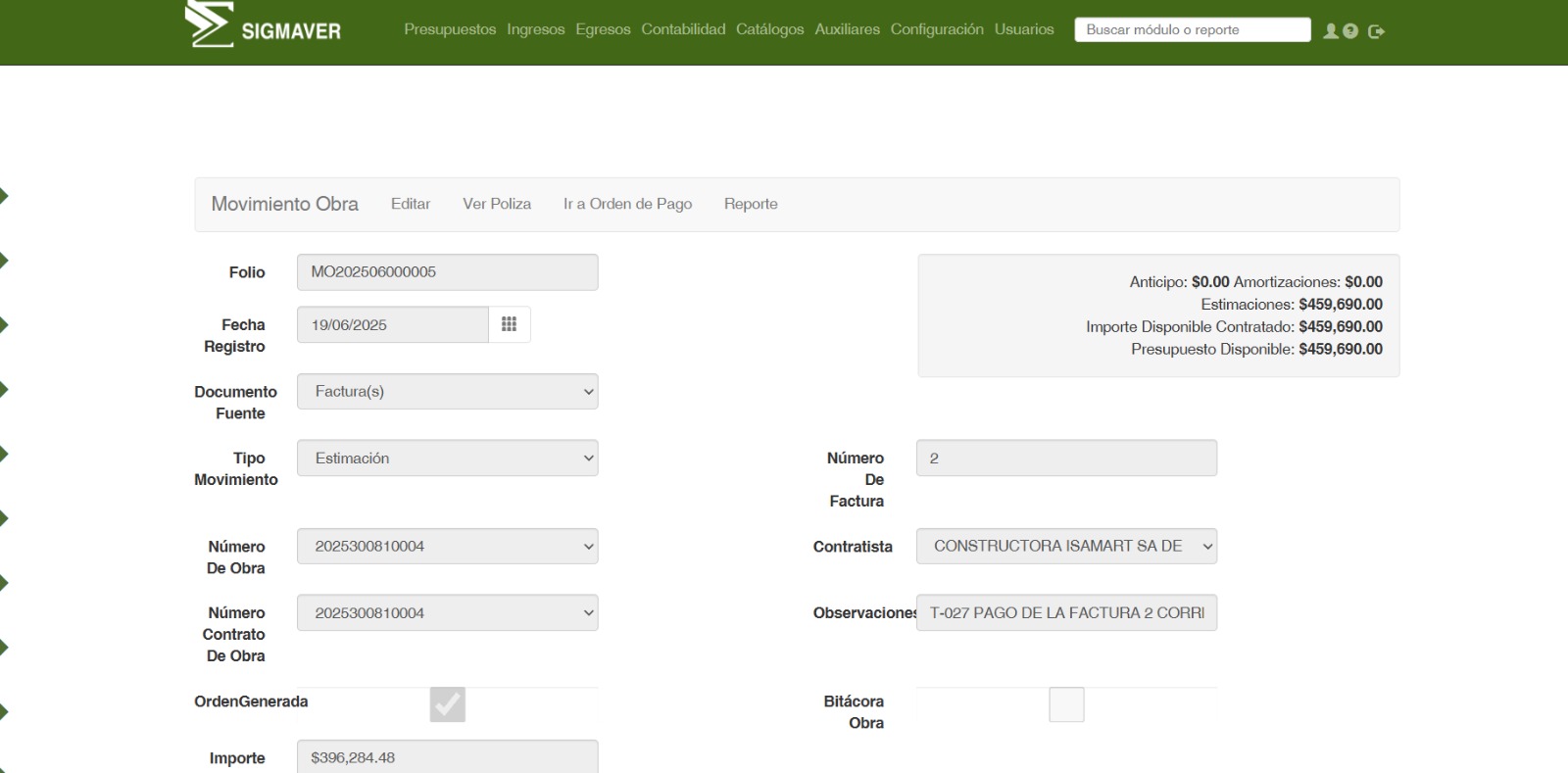Select the Catálogos menu item
This screenshot has width=1568, height=773.
pyautogui.click(x=769, y=29)
